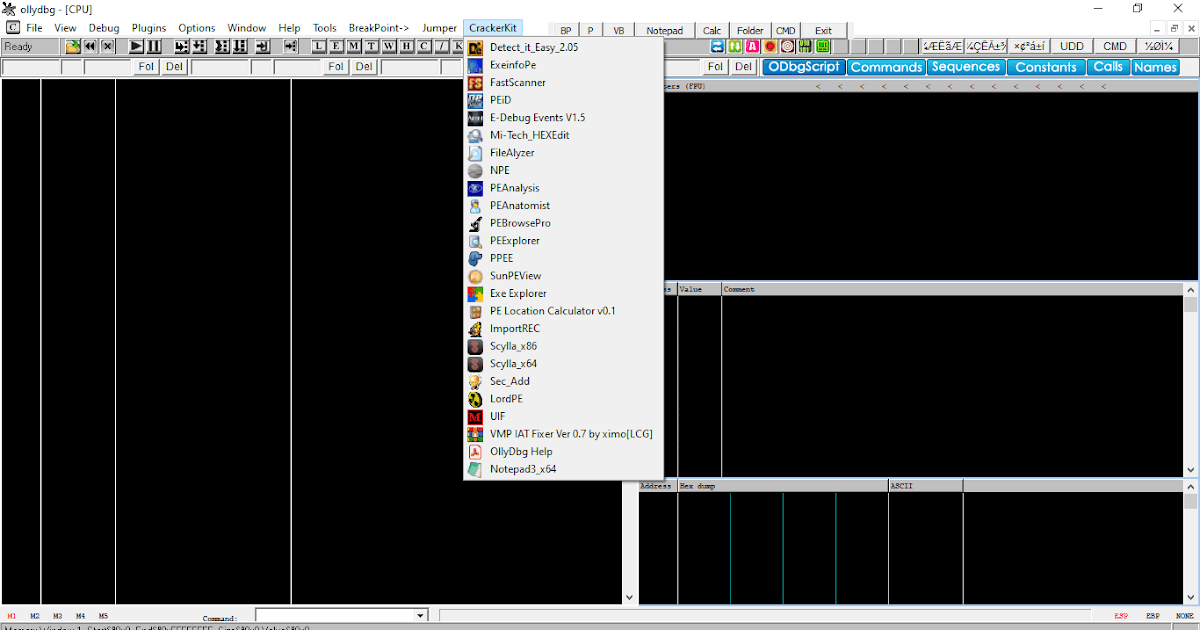
Task: Open the File menu
Action: click(34, 28)
